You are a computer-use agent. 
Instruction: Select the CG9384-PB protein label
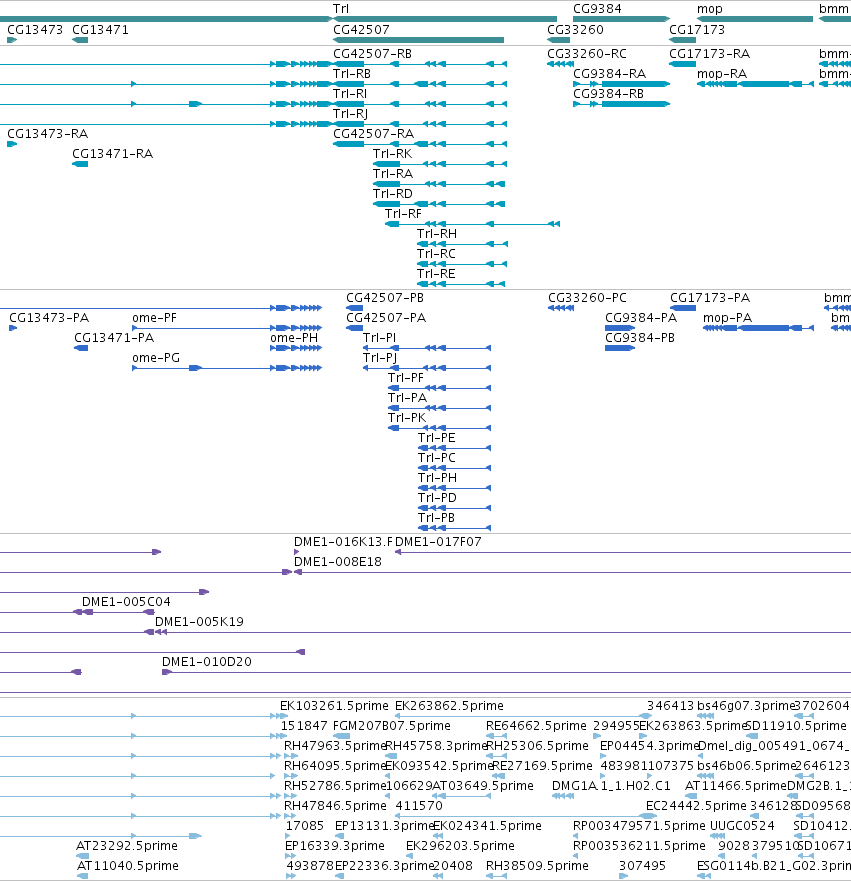[x=640, y=337]
